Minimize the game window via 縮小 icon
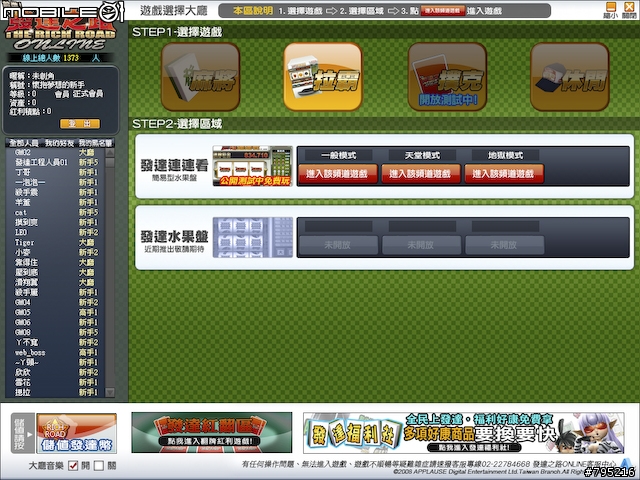 pyautogui.click(x=611, y=9)
